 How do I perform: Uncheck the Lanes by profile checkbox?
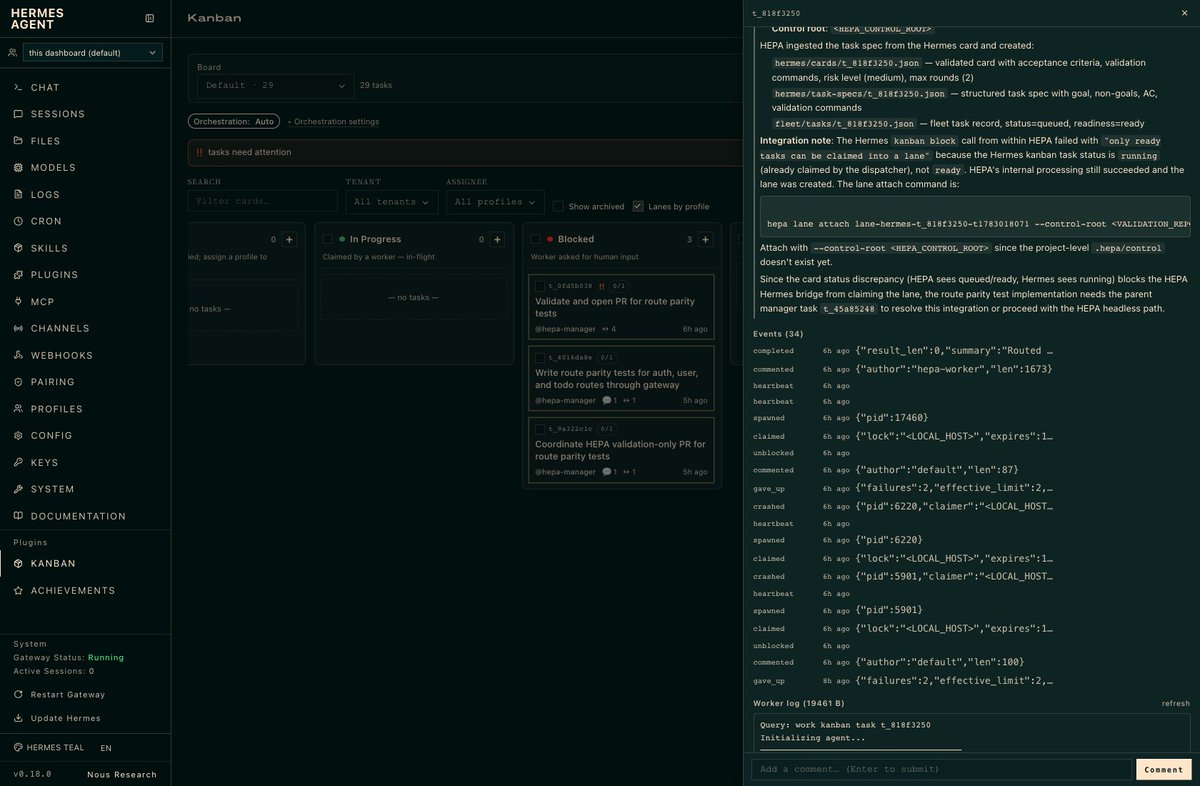638,206
